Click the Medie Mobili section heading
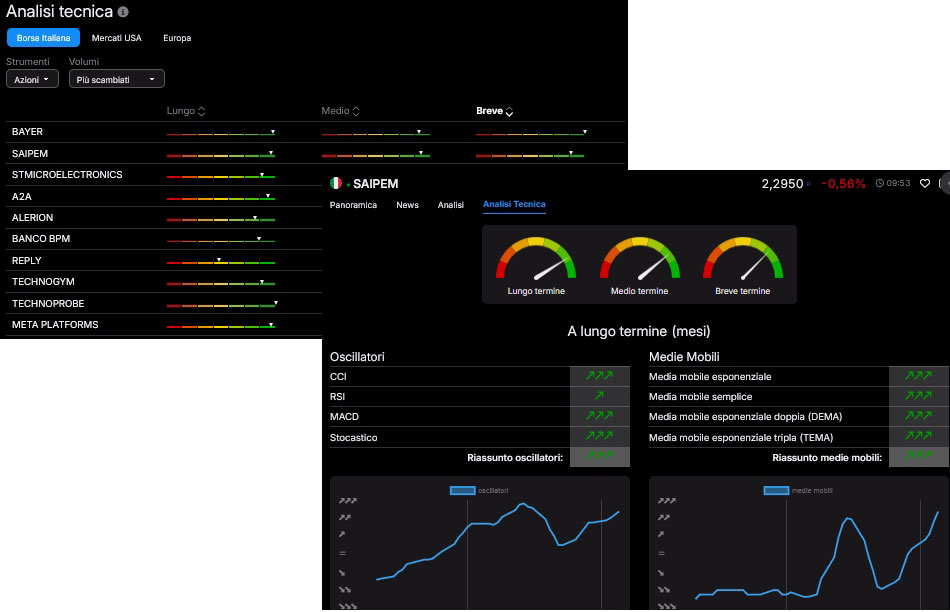This screenshot has height=612, width=950. point(684,357)
